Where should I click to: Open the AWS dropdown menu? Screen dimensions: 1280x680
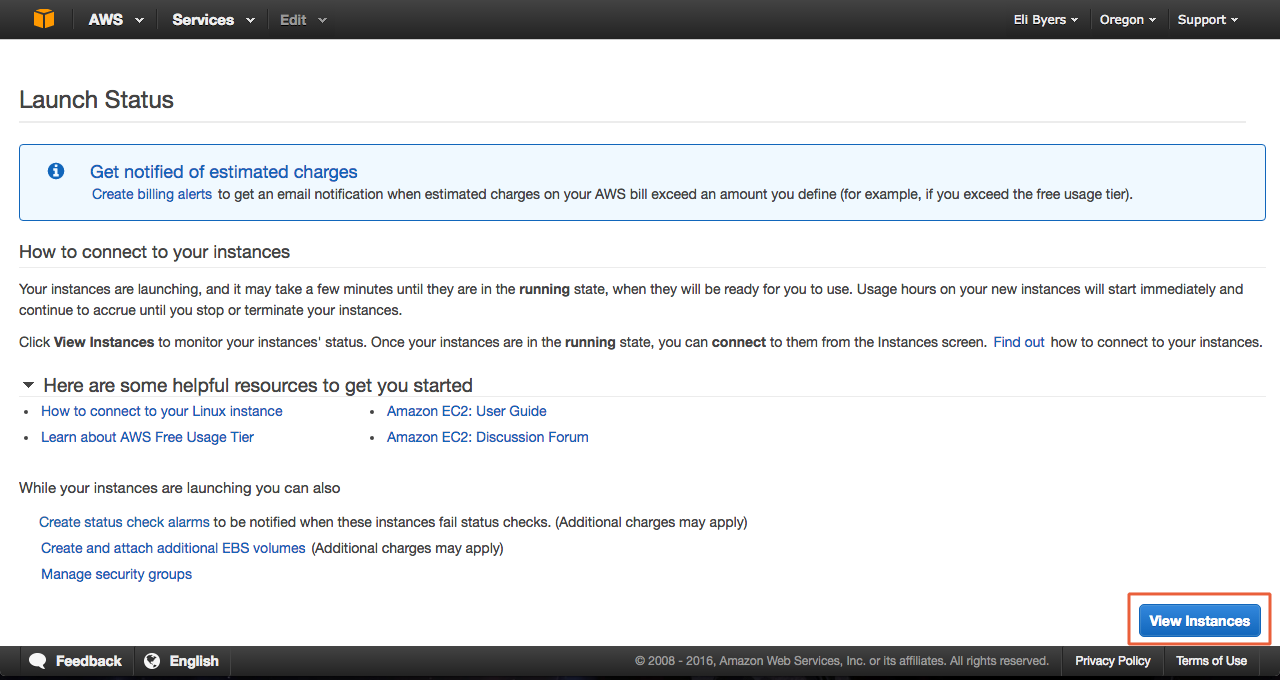116,20
